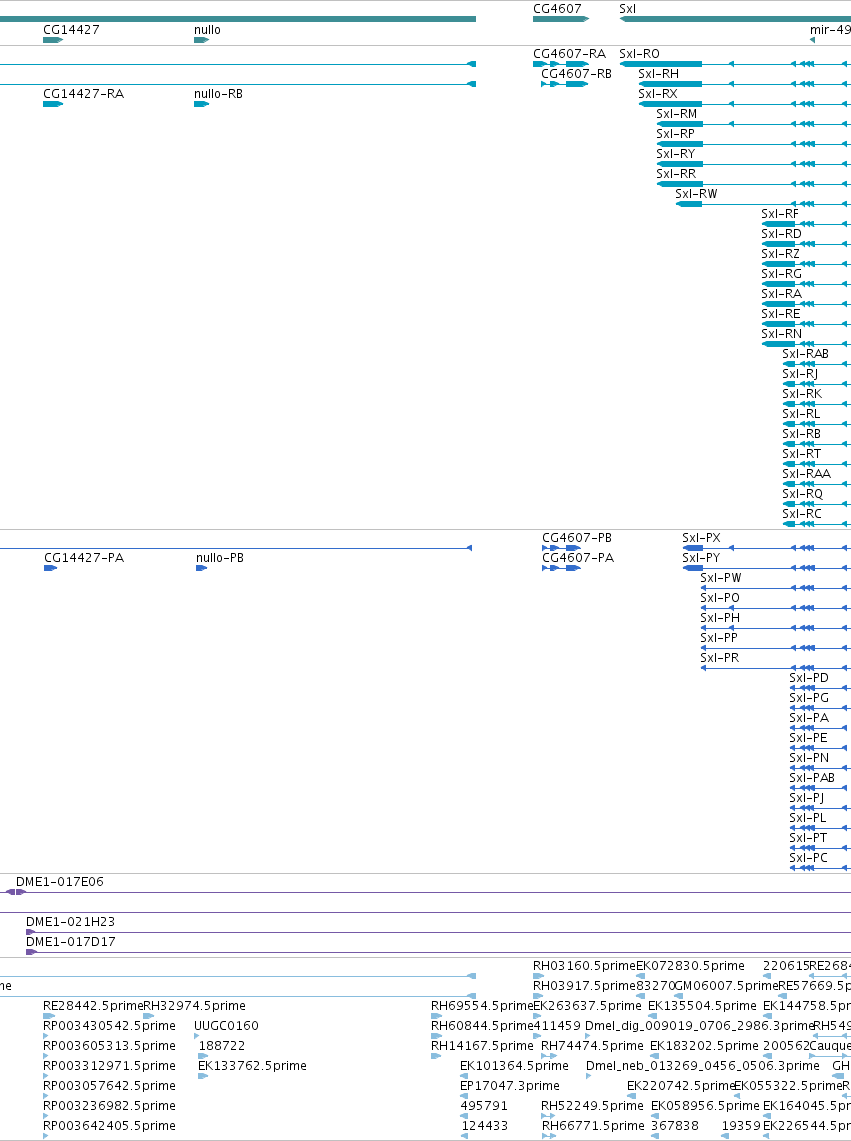Select EST EK101364.5prime

coord(514,1066)
